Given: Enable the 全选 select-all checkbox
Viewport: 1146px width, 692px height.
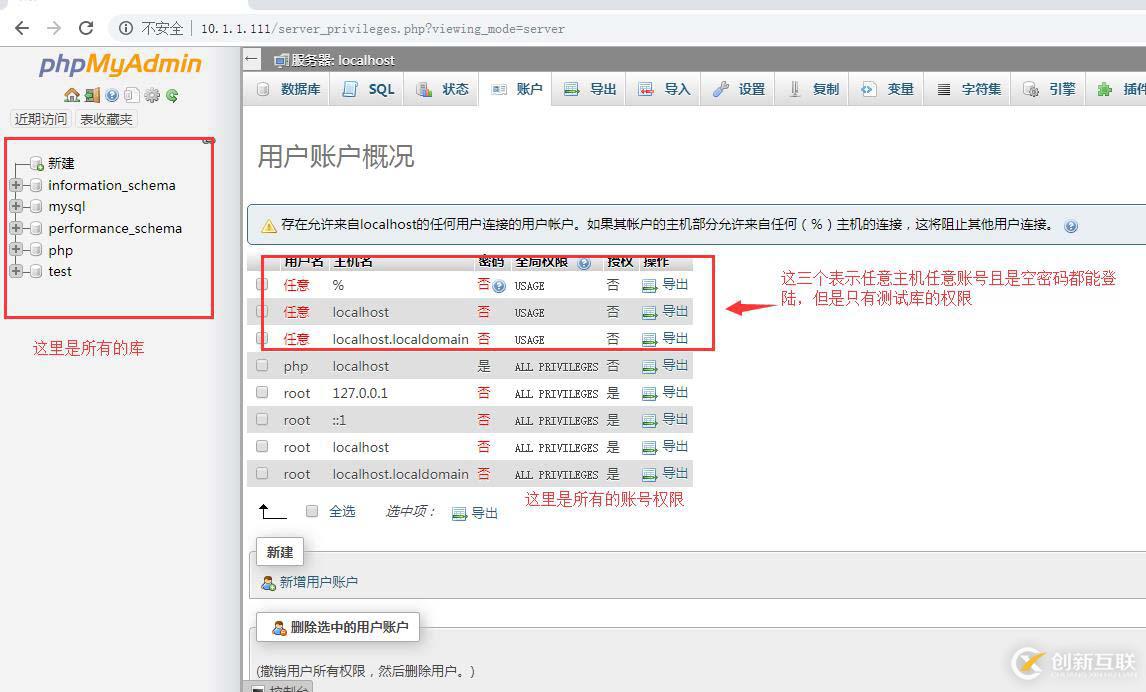Looking at the screenshot, I should [x=312, y=511].
